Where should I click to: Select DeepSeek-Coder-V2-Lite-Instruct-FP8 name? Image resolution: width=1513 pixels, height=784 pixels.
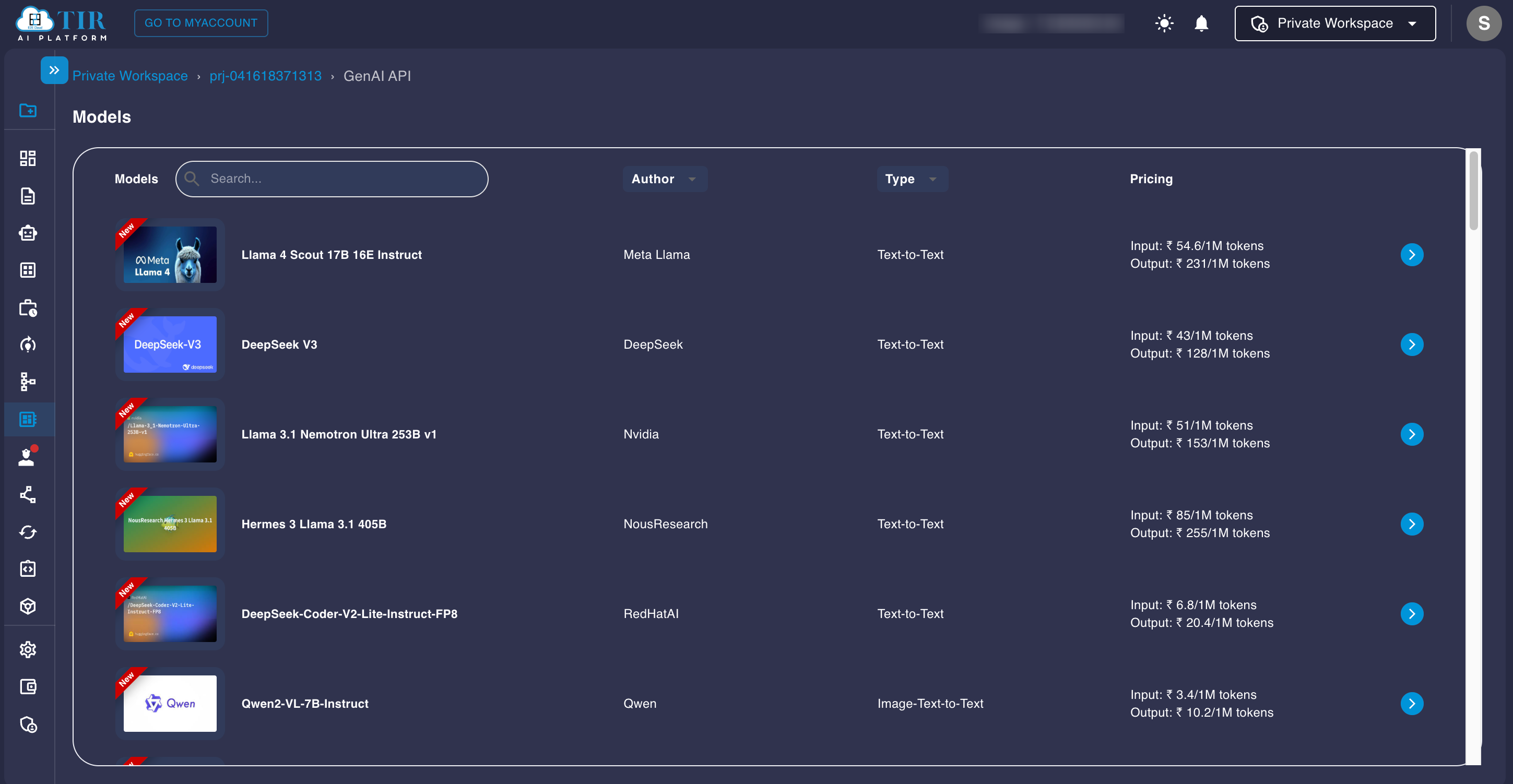(x=349, y=614)
